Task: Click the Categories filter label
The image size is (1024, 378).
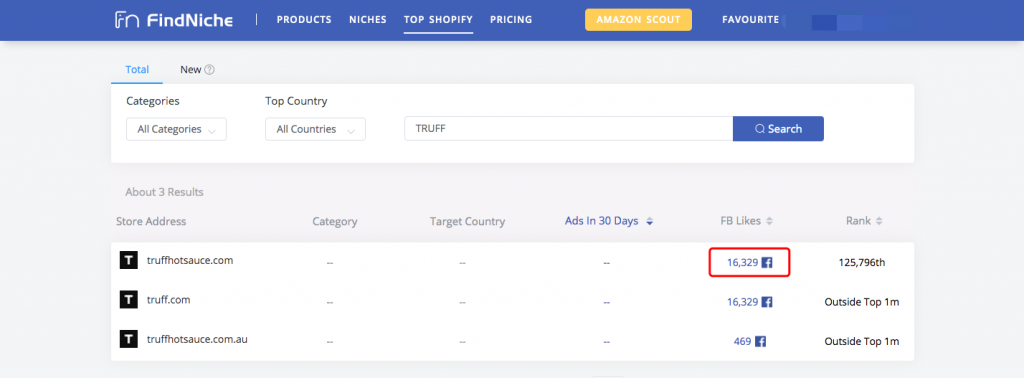Action: [x=153, y=101]
